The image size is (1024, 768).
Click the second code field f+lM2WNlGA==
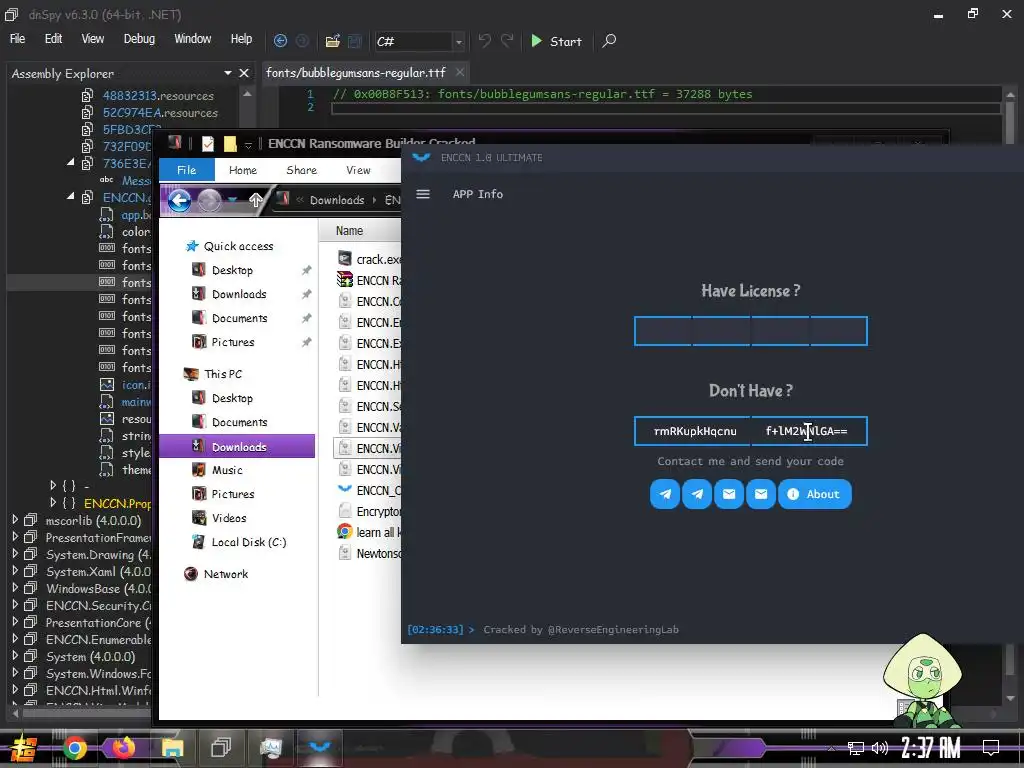pyautogui.click(x=809, y=431)
